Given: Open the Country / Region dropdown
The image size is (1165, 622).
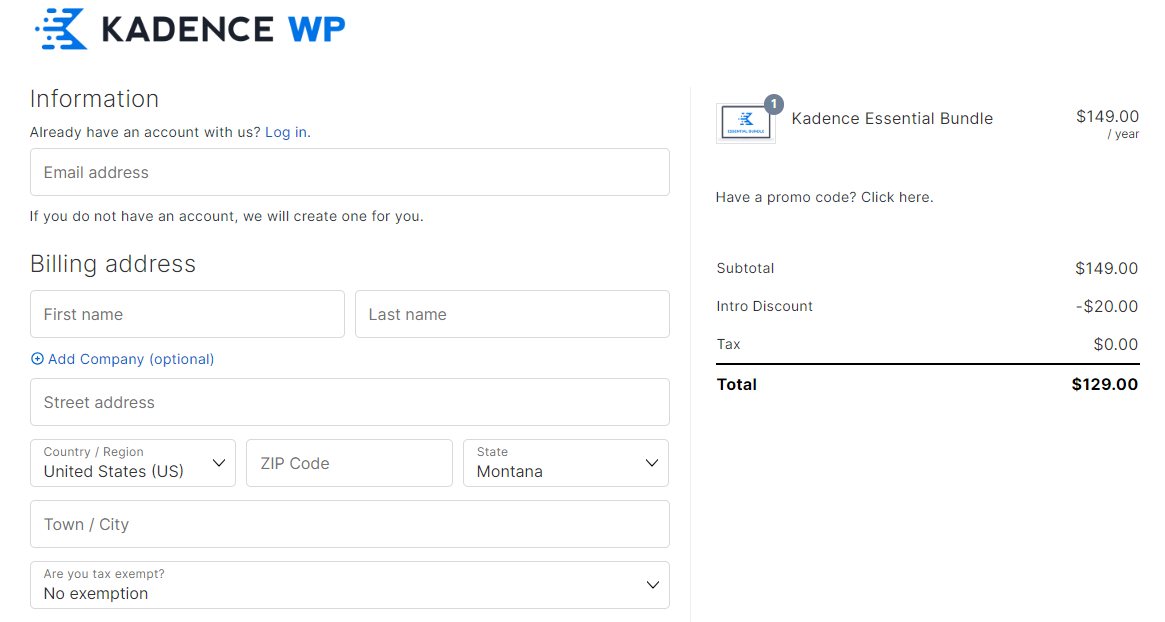Looking at the screenshot, I should [x=133, y=463].
